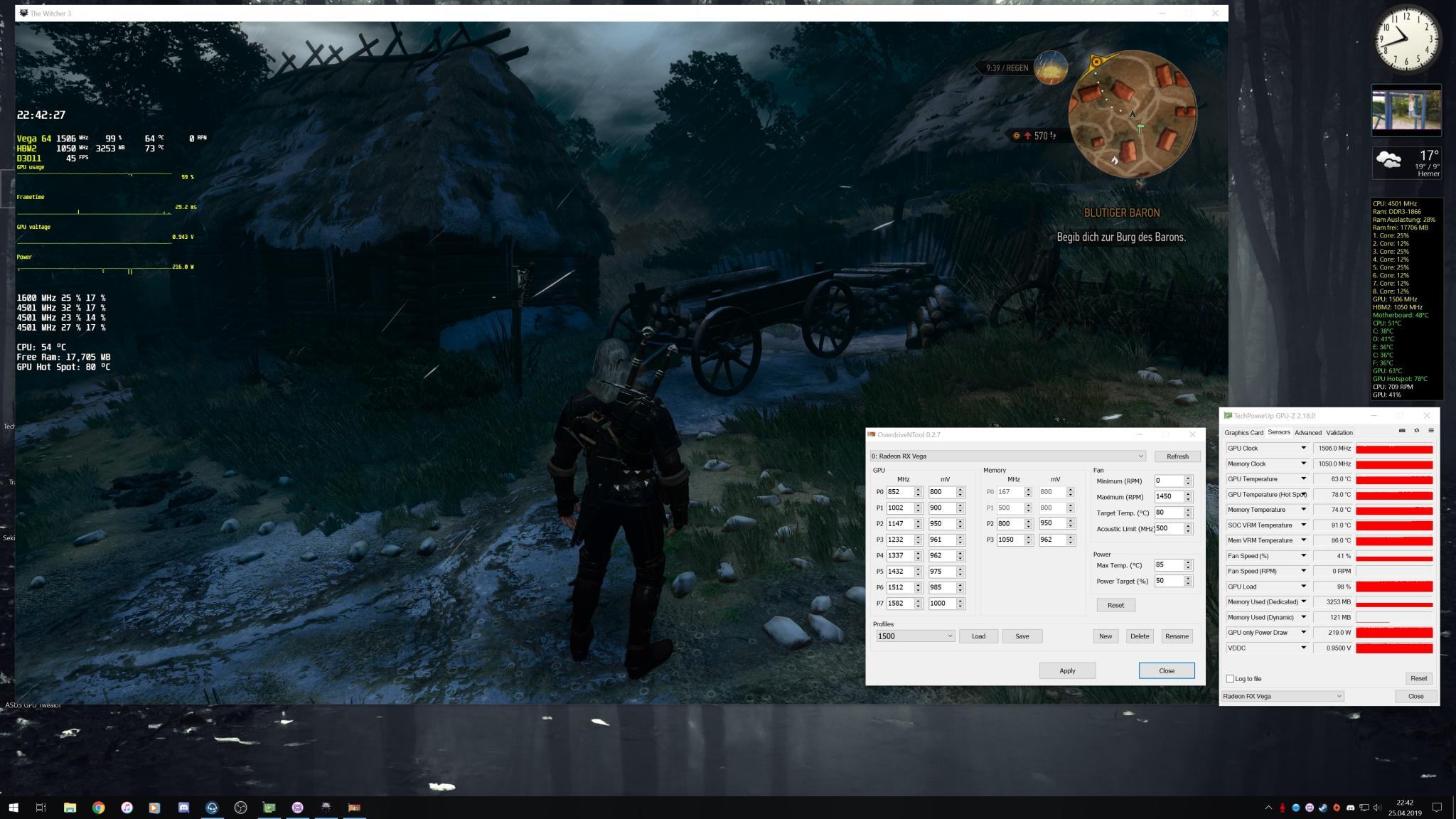Increase the P7 GPU MHz stepper
The height and width of the screenshot is (819, 1456).
pyautogui.click(x=919, y=601)
